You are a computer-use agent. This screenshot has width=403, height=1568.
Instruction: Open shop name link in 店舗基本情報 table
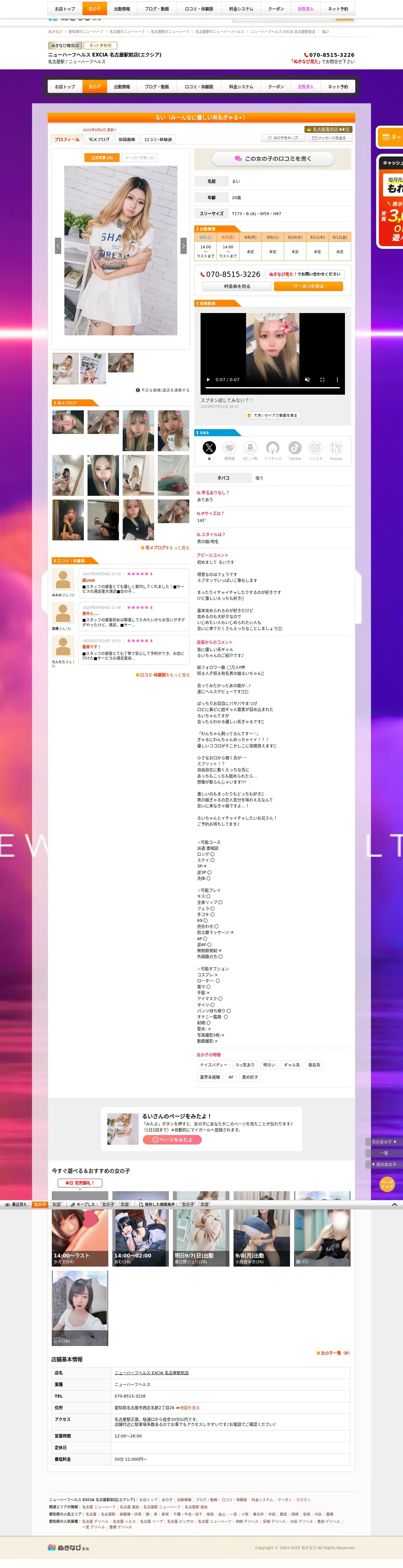pyautogui.click(x=152, y=1373)
